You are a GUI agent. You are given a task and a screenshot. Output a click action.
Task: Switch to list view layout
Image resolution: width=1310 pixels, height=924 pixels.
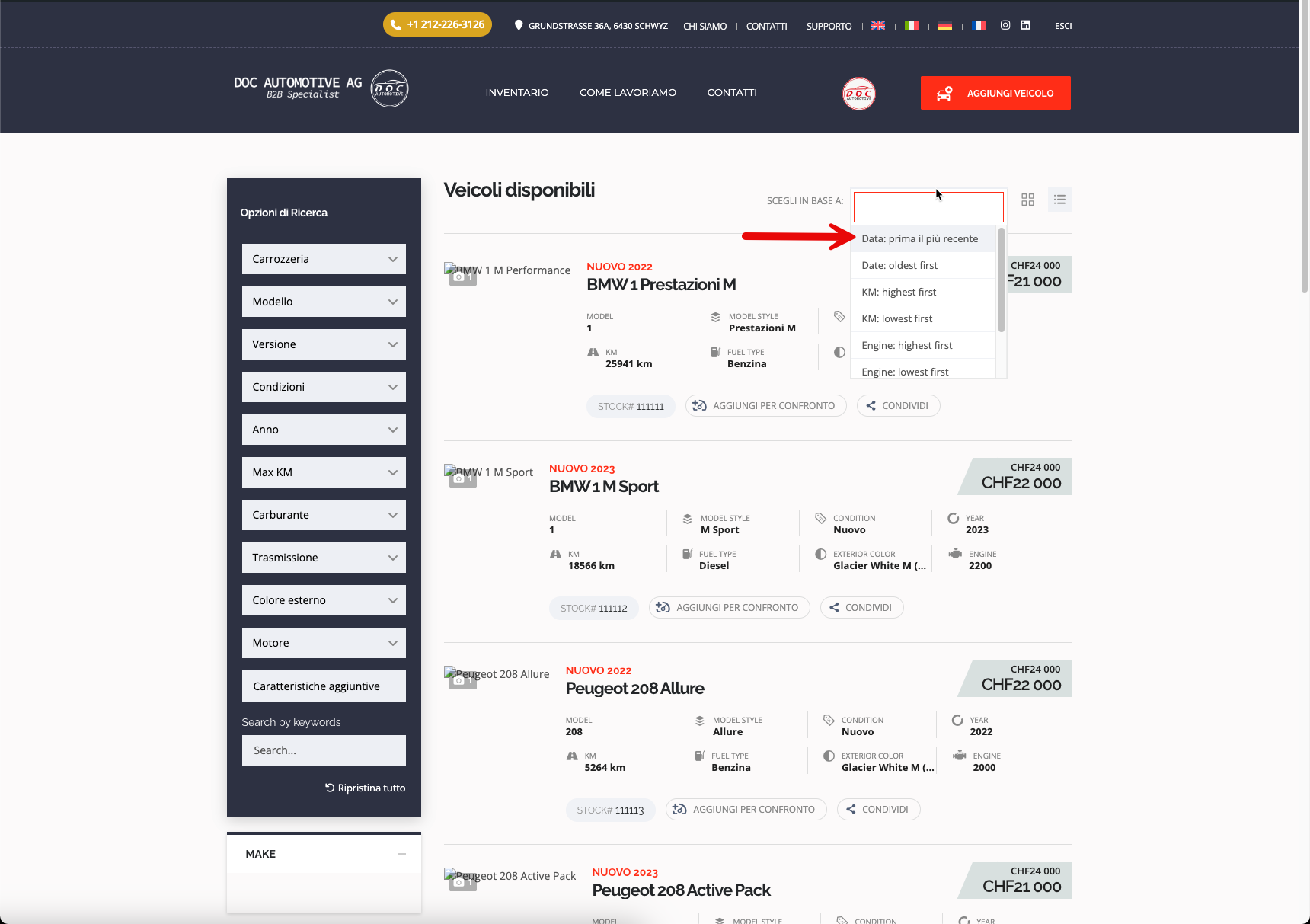pos(1059,200)
